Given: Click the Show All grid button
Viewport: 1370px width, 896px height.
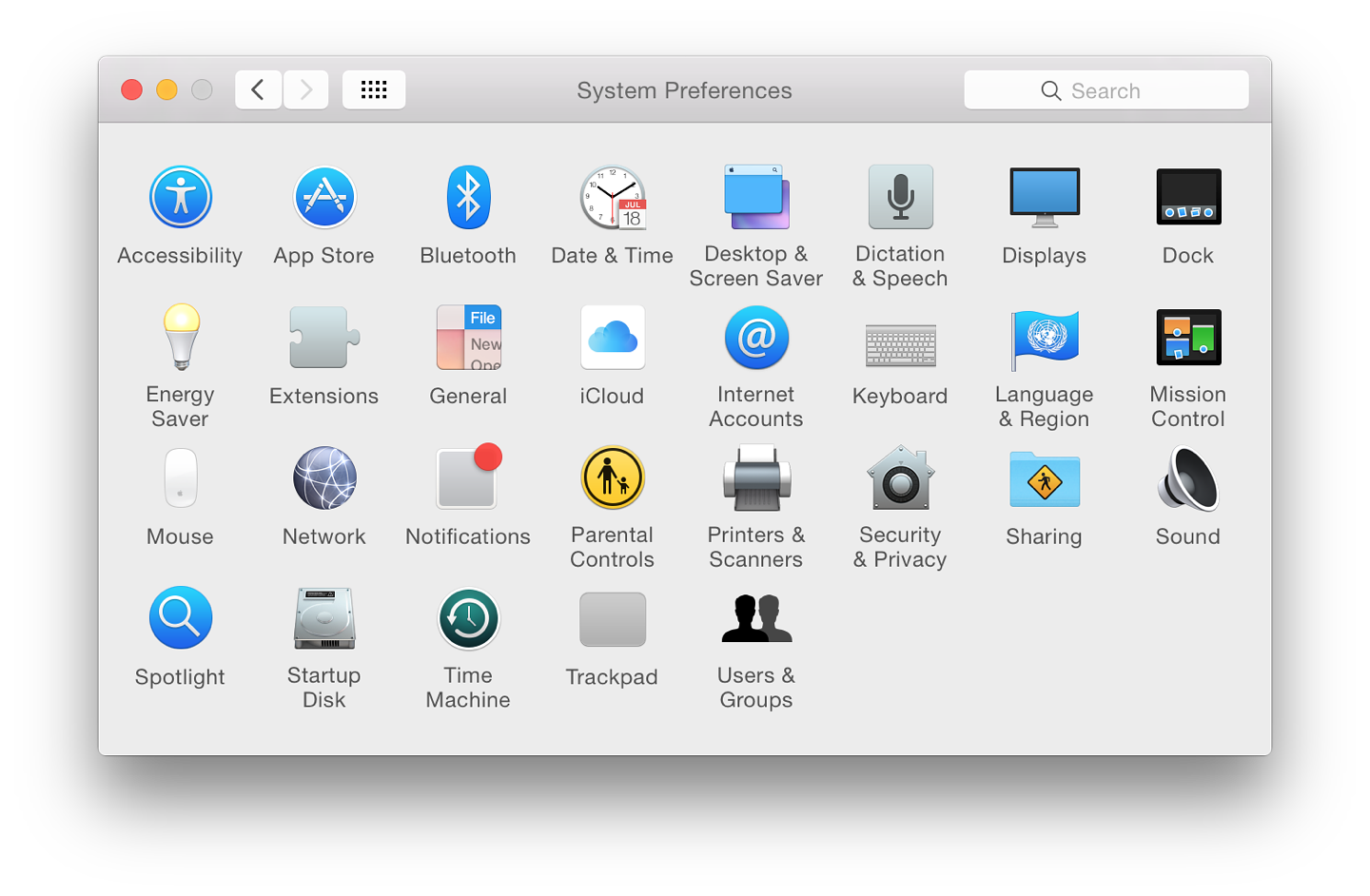Looking at the screenshot, I should 374,90.
